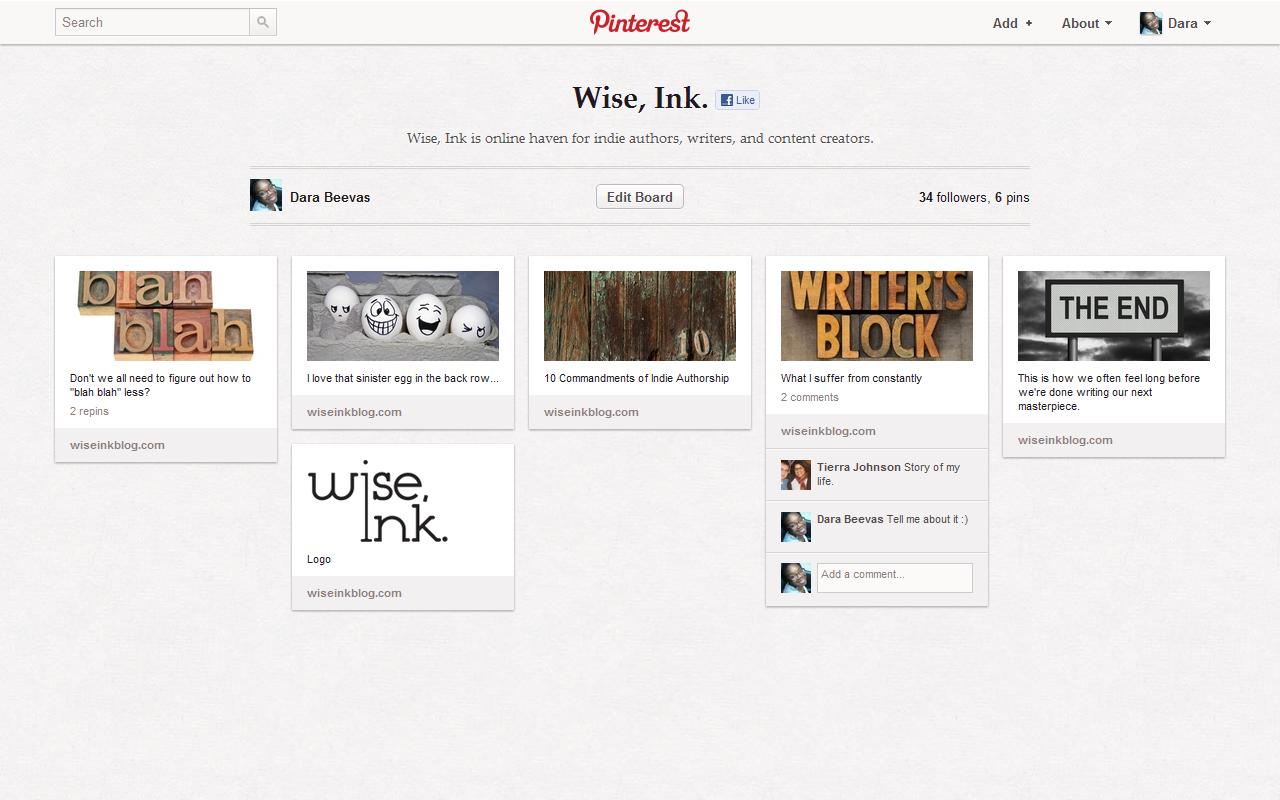Click the 'What I suffer from constantly' caption
1280x800 pixels.
[851, 378]
